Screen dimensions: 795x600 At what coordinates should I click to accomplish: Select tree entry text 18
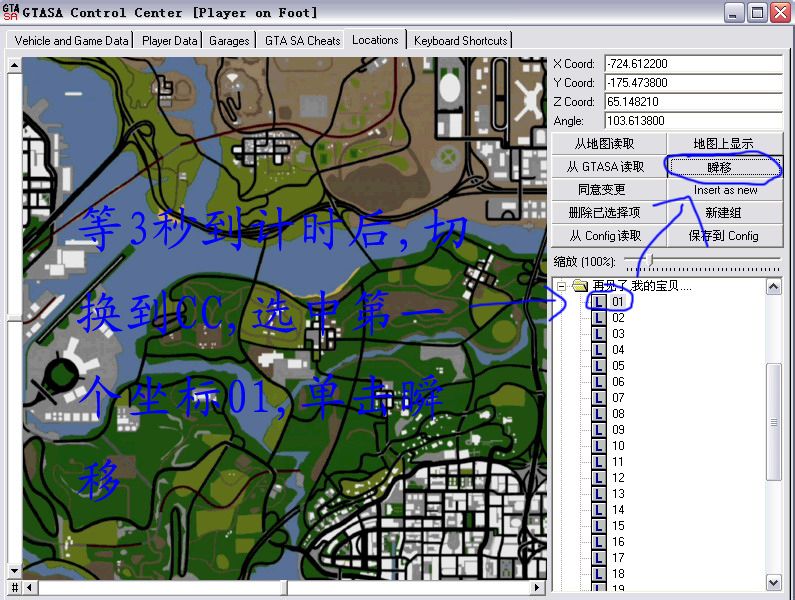pos(618,574)
